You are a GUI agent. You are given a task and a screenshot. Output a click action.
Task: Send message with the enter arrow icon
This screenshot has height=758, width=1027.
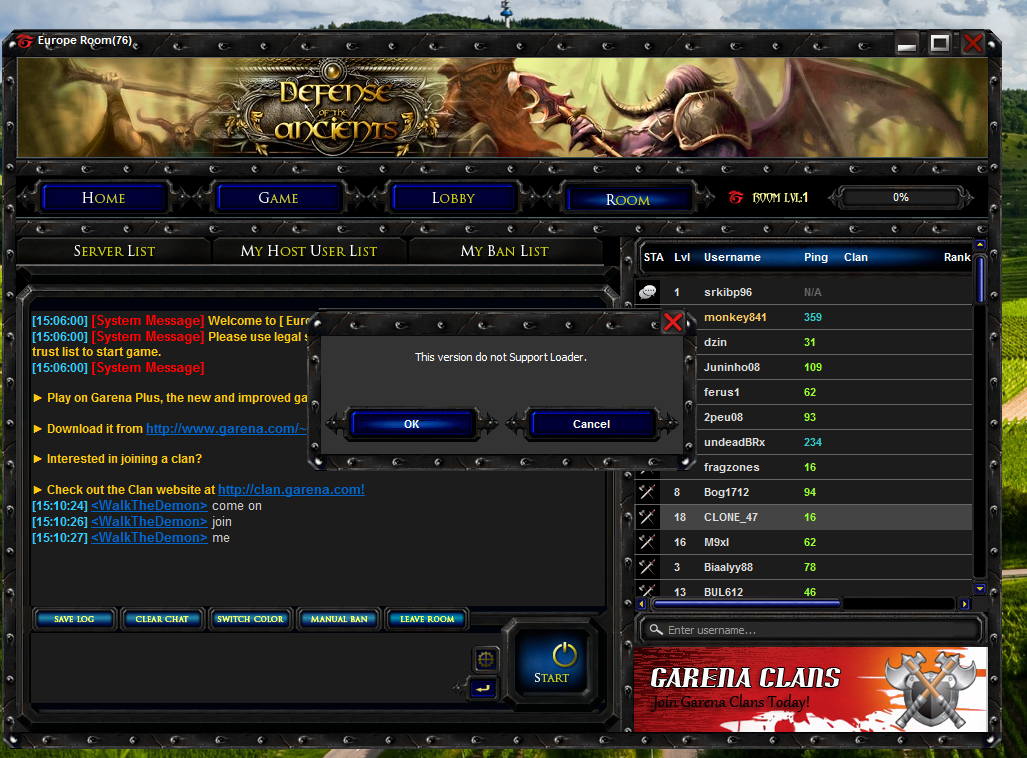tap(483, 689)
